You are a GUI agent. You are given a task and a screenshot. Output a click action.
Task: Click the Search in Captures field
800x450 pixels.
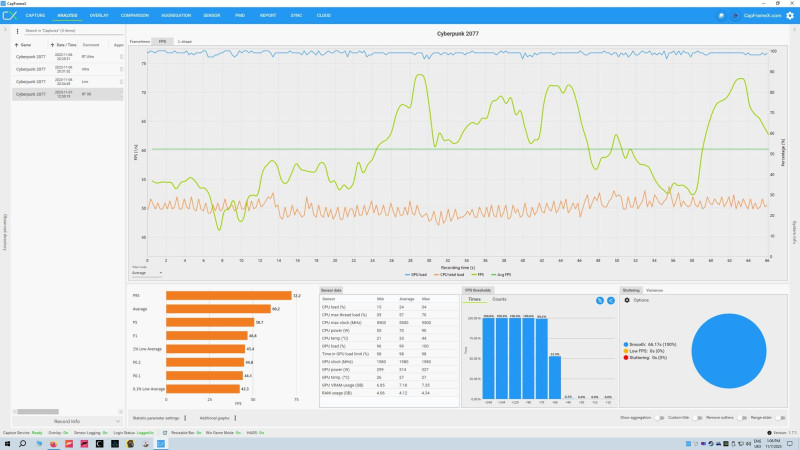click(x=71, y=31)
